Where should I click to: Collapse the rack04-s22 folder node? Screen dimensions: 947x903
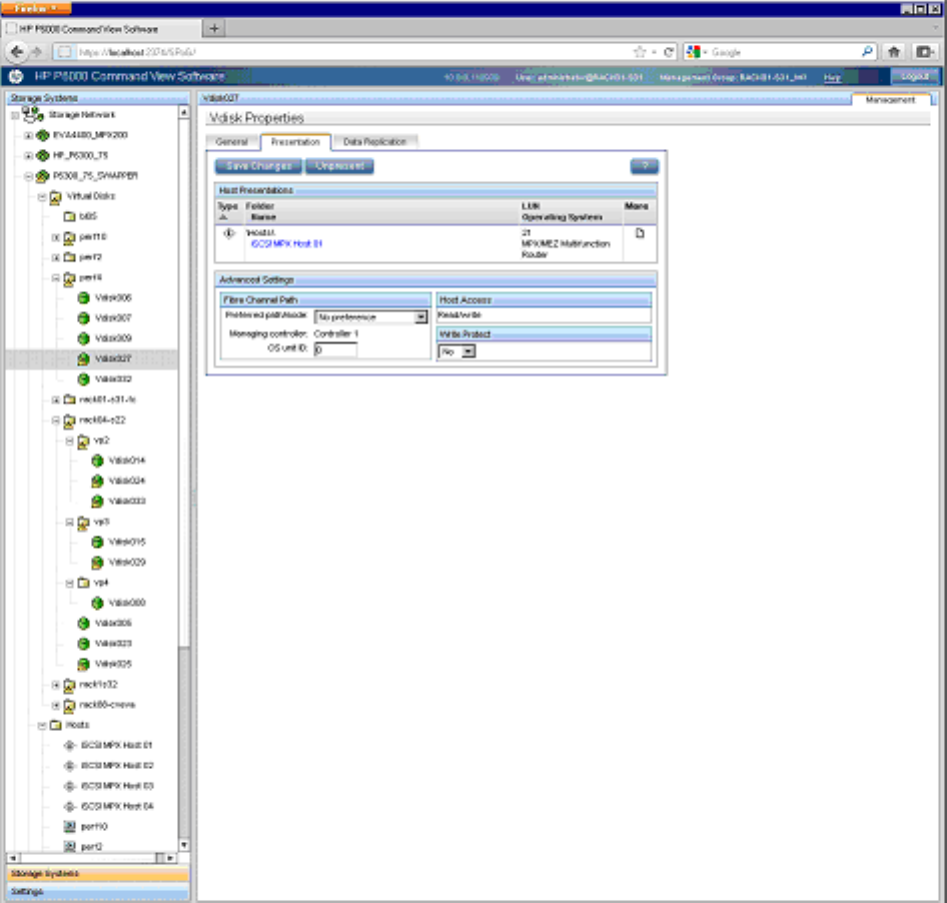point(56,420)
